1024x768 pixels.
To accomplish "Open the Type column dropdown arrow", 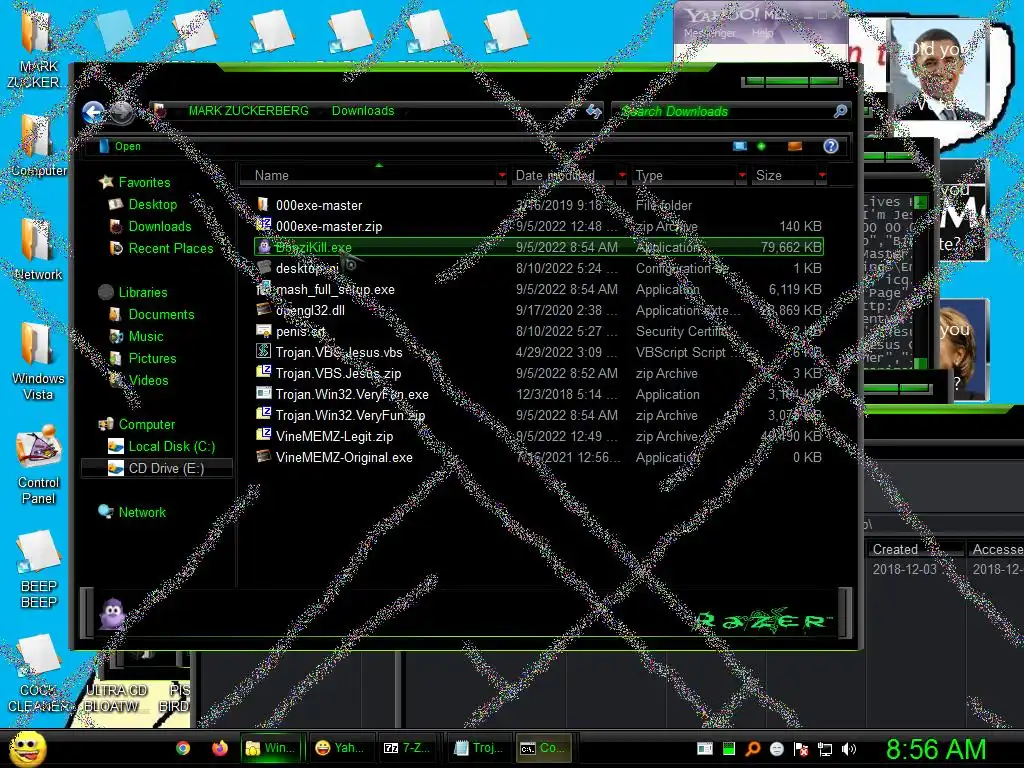I will pyautogui.click(x=742, y=175).
